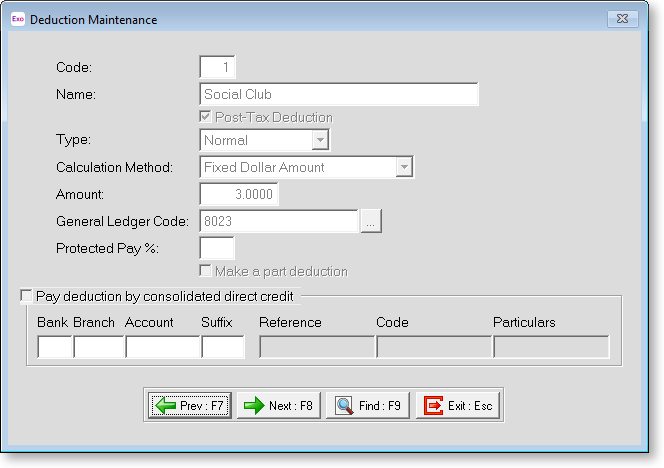Expand the Calculation Method dropdown

coord(404,168)
